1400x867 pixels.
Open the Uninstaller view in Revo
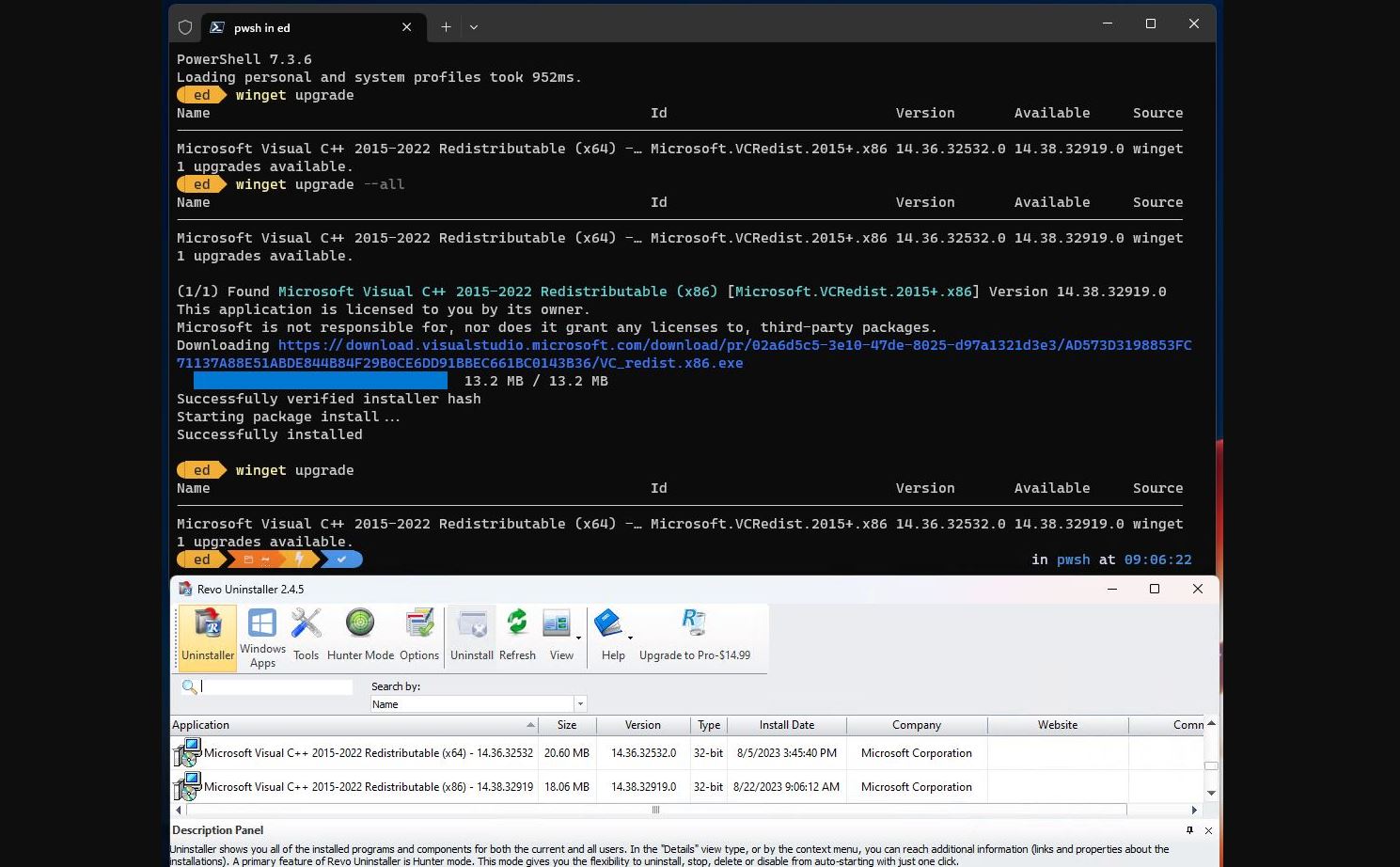click(208, 637)
